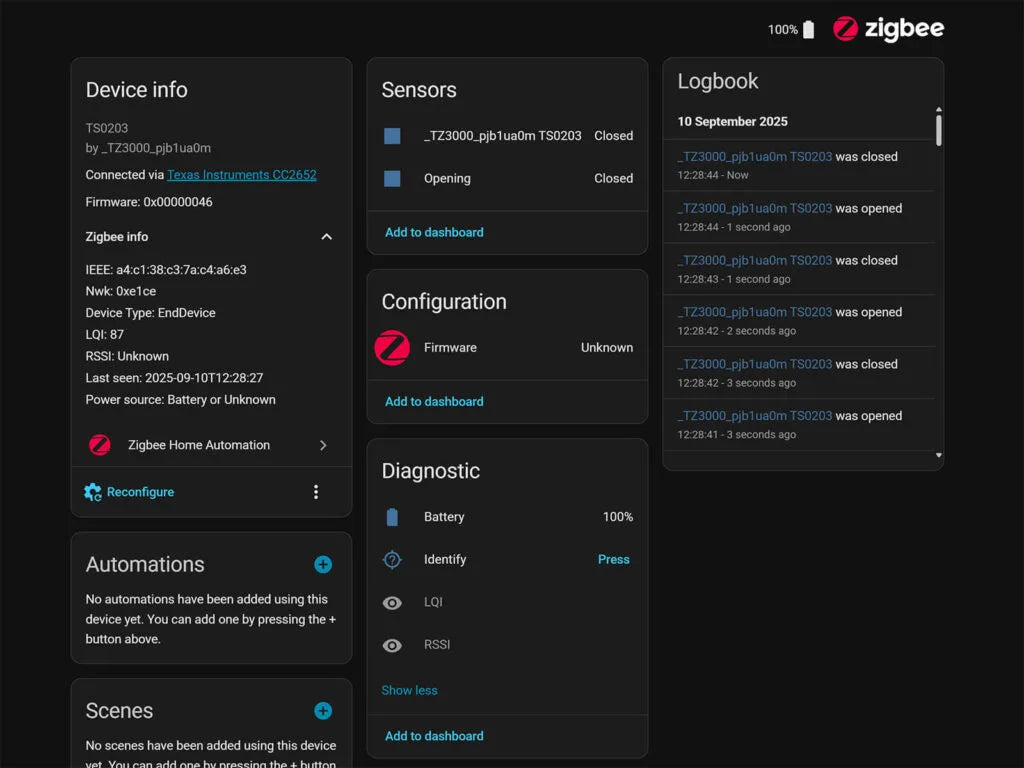This screenshot has width=1024, height=768.
Task: Click the Battery icon in Diagnostic
Action: pos(392,517)
